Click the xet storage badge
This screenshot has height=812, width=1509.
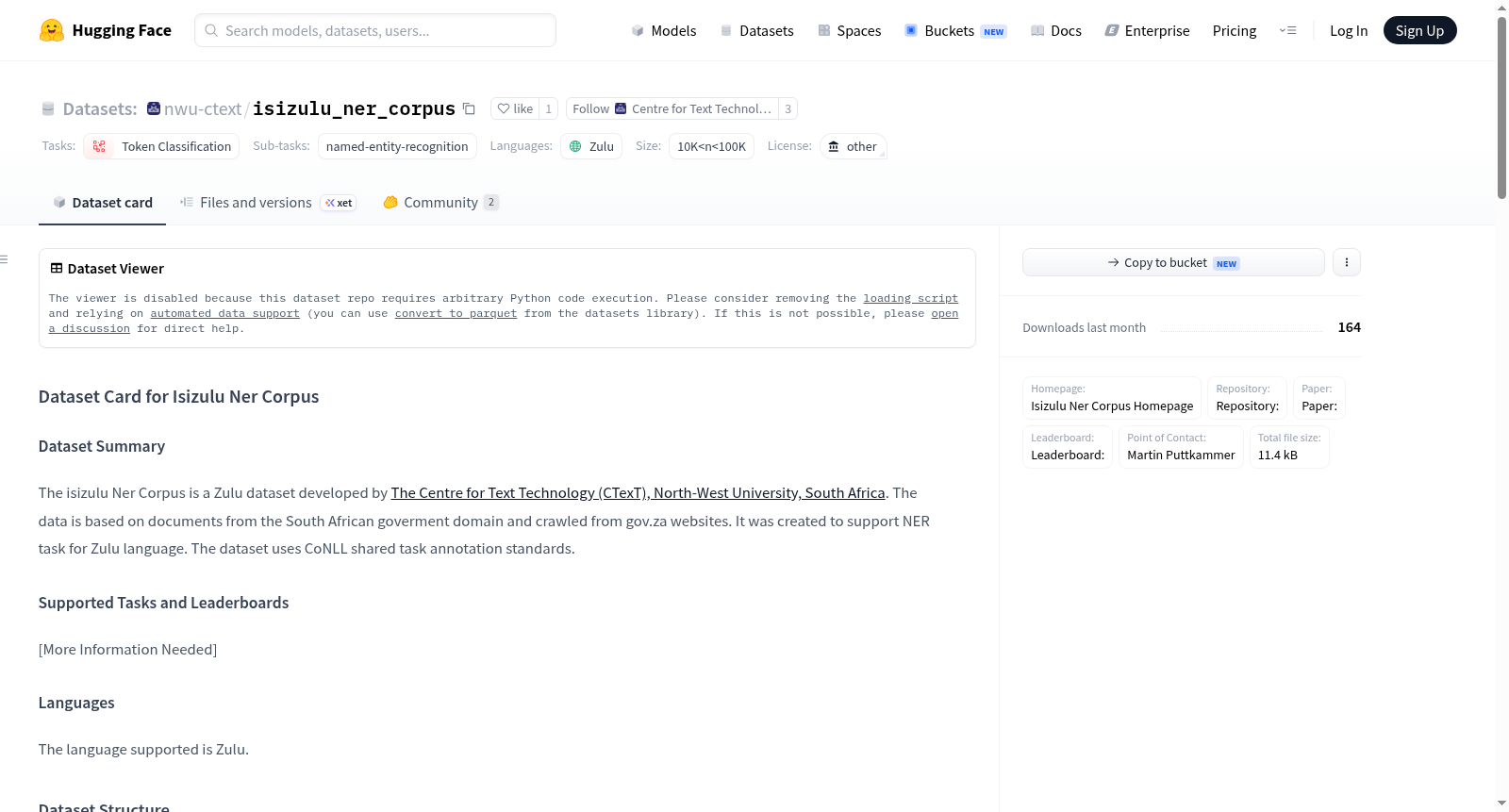point(339,203)
